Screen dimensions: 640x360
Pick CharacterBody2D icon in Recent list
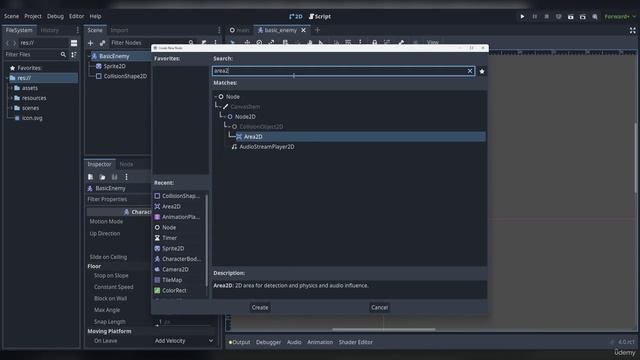(x=157, y=259)
